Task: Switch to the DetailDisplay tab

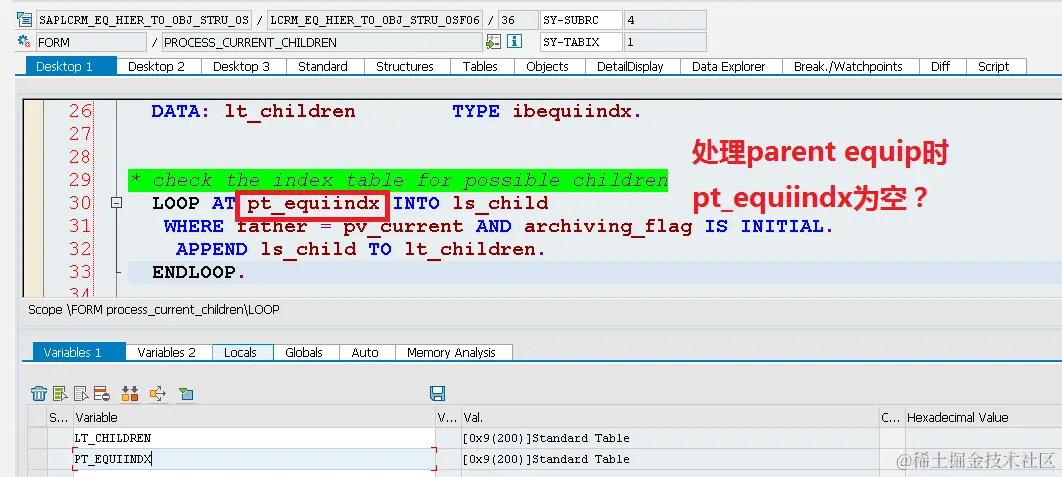Action: (631, 66)
